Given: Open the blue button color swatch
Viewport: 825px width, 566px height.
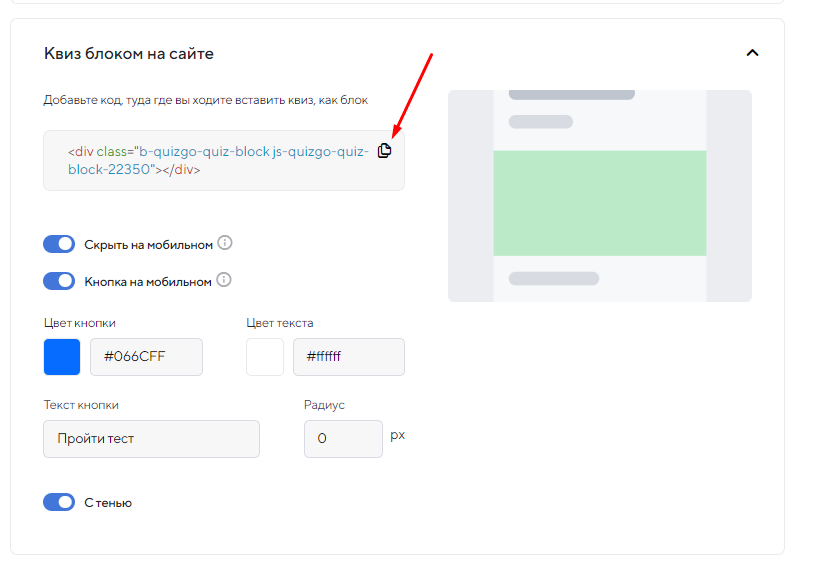Looking at the screenshot, I should pos(62,357).
